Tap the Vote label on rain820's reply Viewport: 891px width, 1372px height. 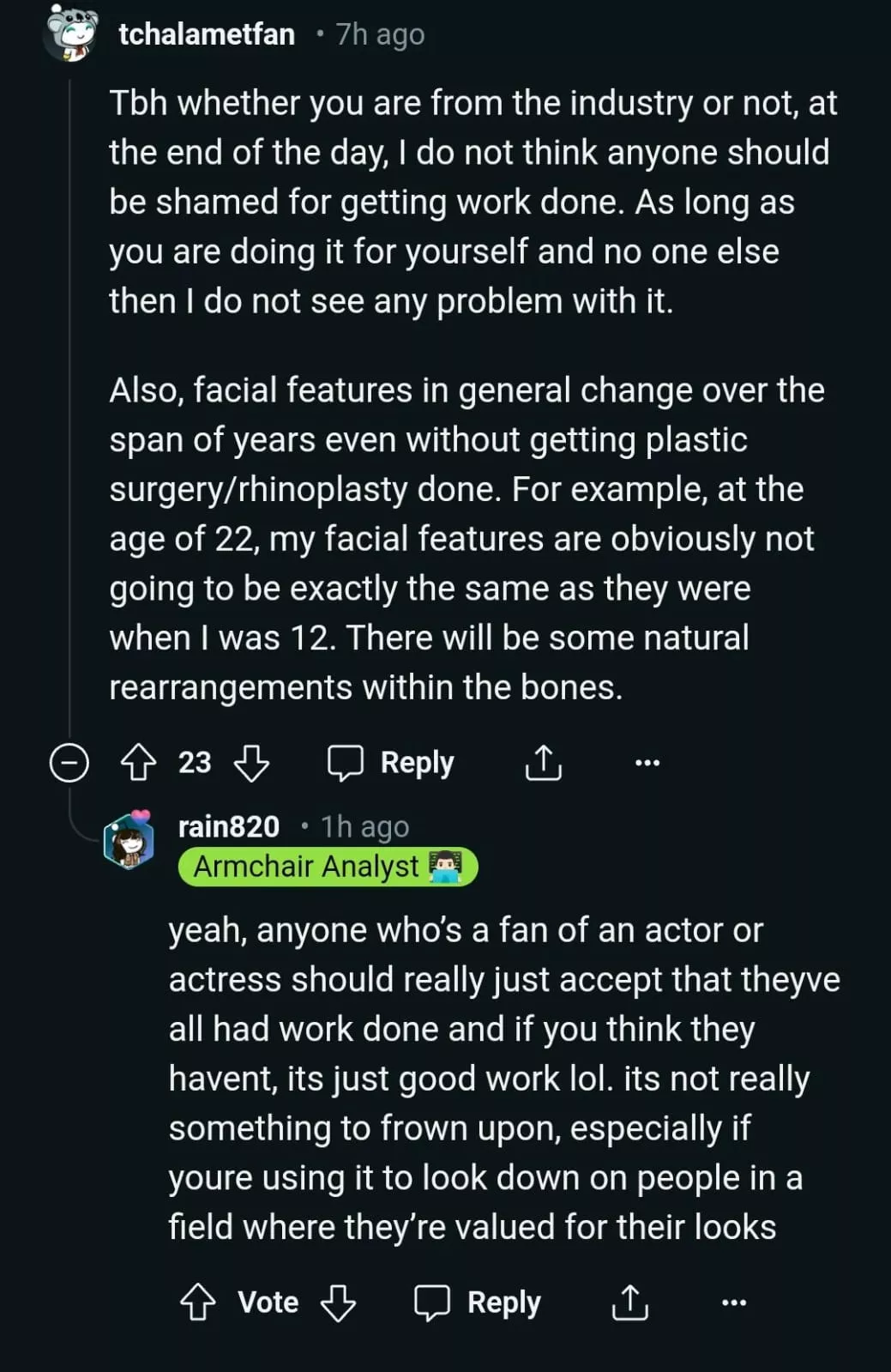(x=268, y=1302)
